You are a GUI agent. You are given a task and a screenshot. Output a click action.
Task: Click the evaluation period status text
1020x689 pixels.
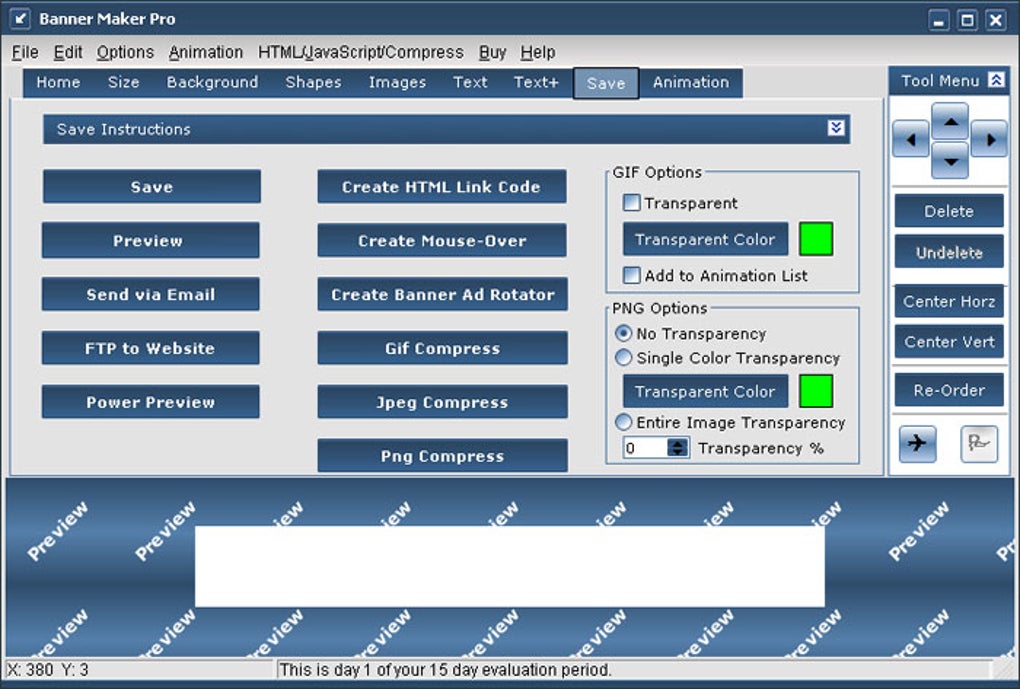pyautogui.click(x=445, y=669)
